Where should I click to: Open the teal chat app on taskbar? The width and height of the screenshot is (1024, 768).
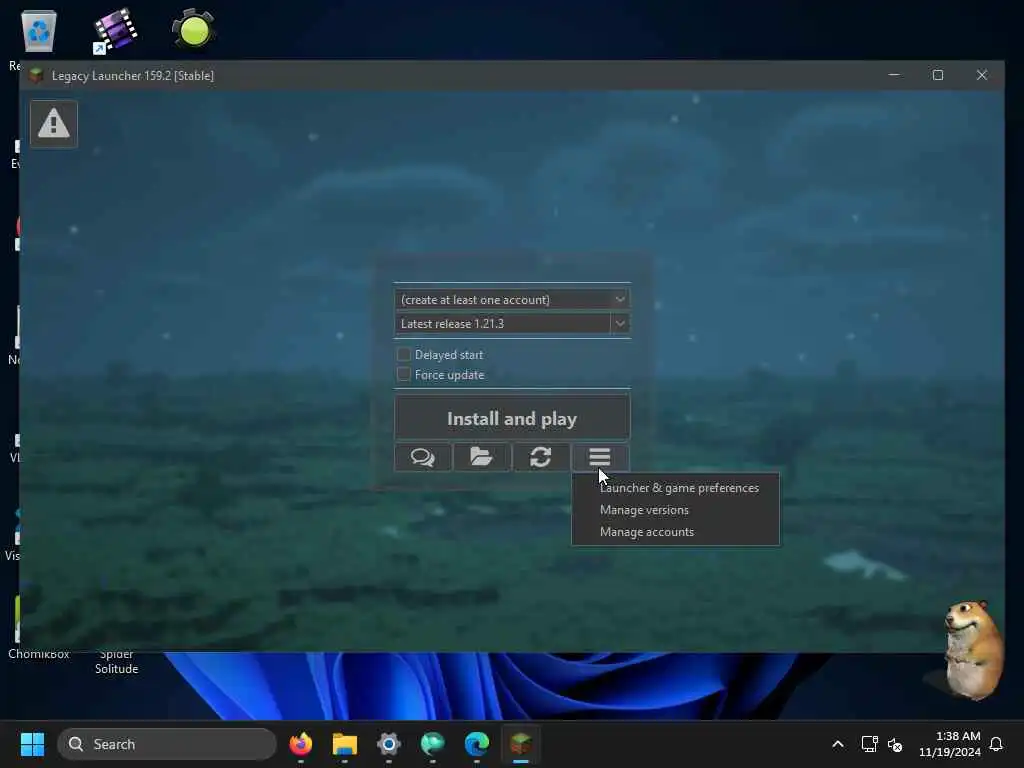432,744
